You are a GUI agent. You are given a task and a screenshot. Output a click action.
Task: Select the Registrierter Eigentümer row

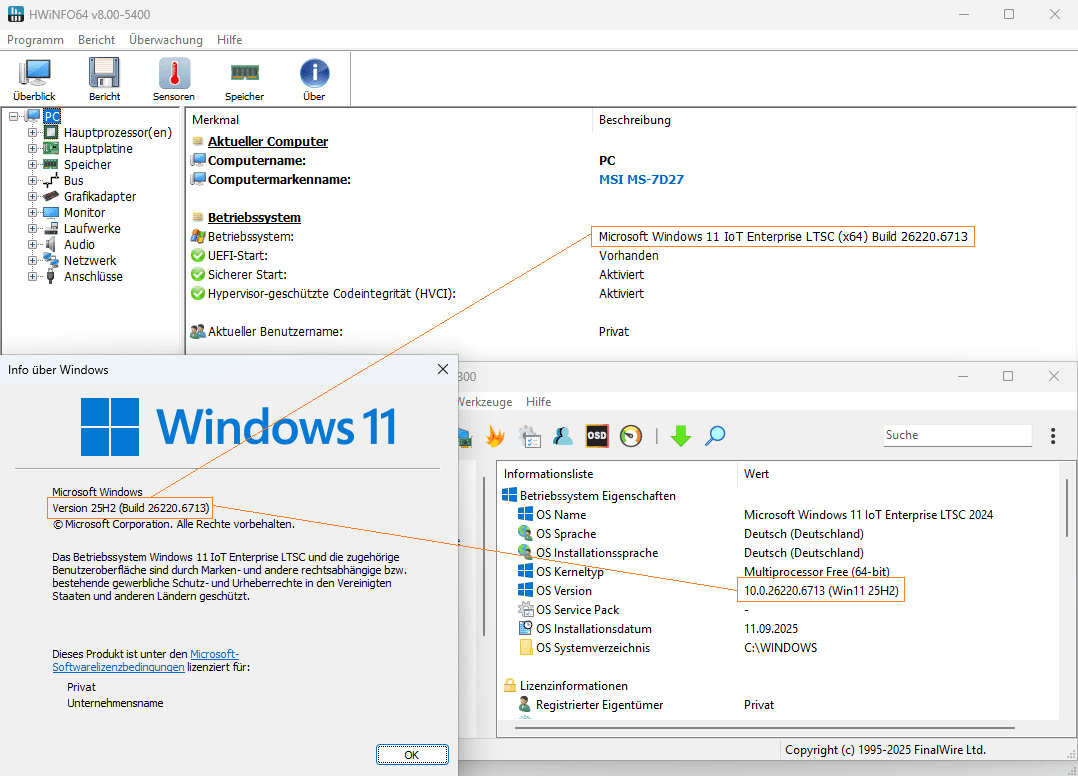click(779, 705)
